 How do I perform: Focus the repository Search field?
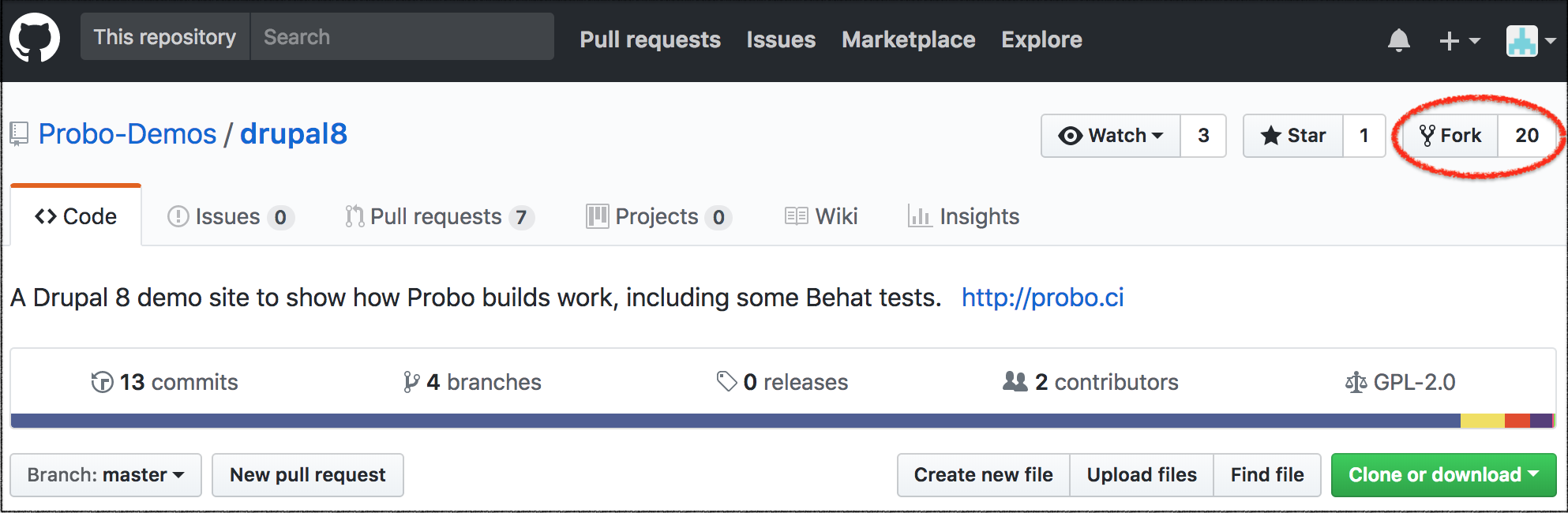tap(402, 37)
